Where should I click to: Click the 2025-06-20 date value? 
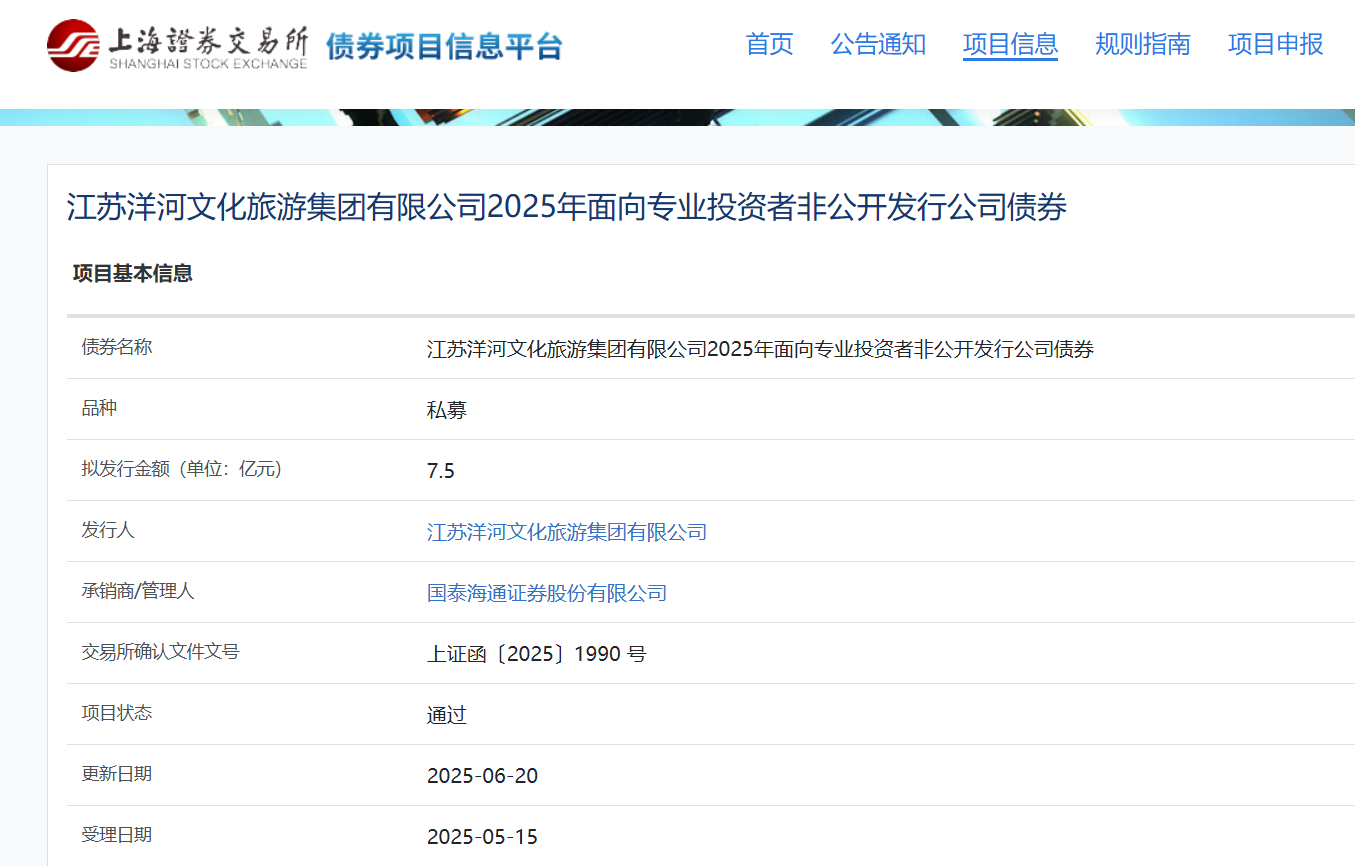(x=482, y=776)
